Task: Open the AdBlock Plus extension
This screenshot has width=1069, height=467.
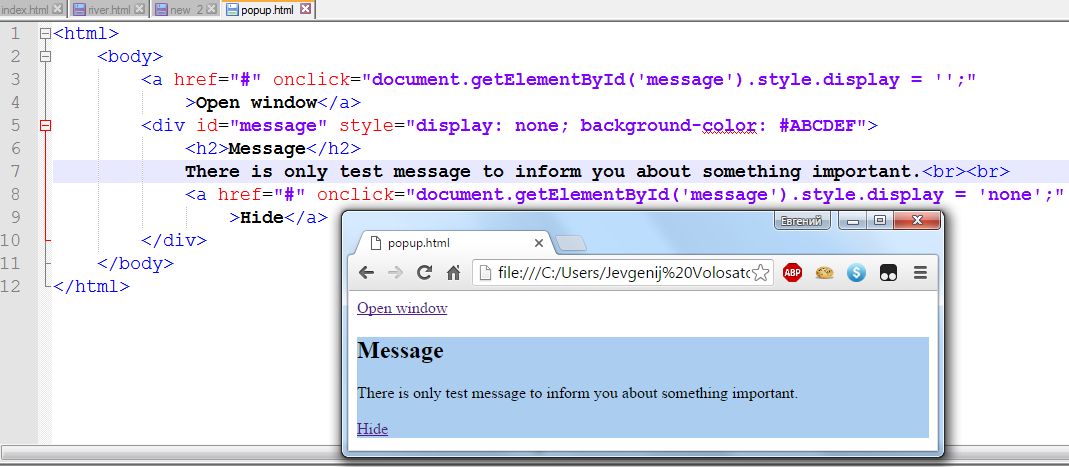Action: pos(792,273)
